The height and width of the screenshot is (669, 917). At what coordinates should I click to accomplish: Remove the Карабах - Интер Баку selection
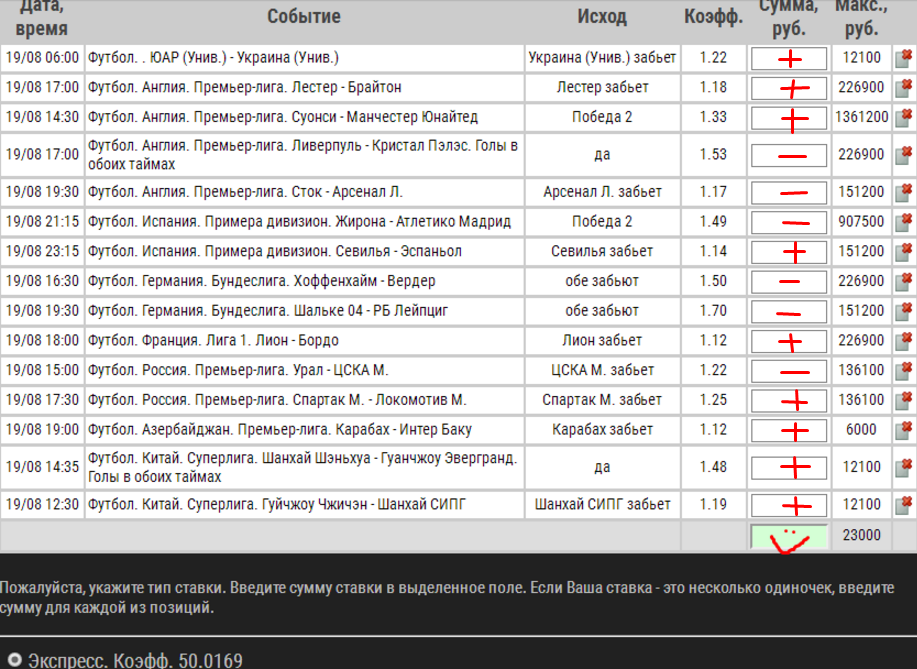click(x=904, y=430)
